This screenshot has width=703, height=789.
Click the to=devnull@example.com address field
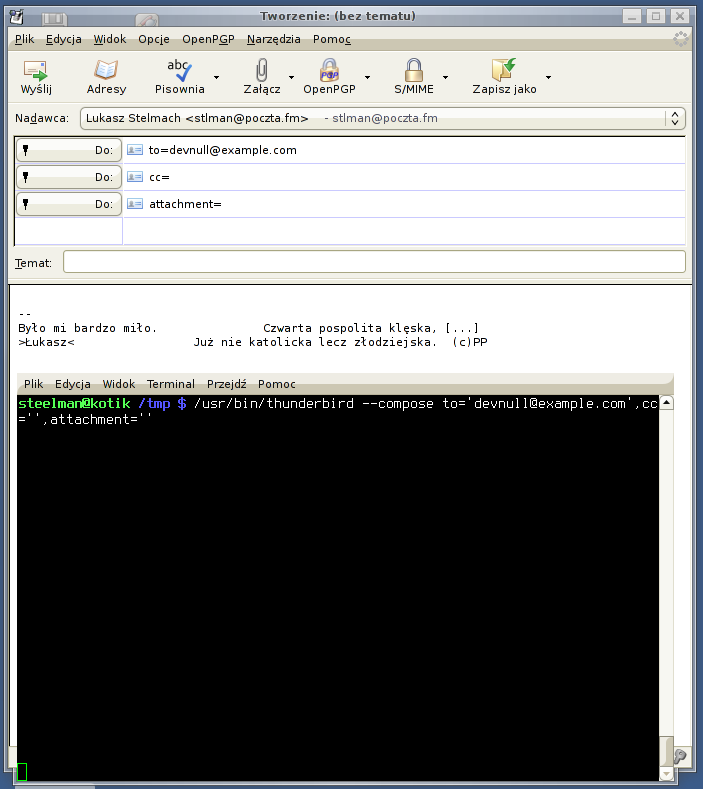click(404, 150)
